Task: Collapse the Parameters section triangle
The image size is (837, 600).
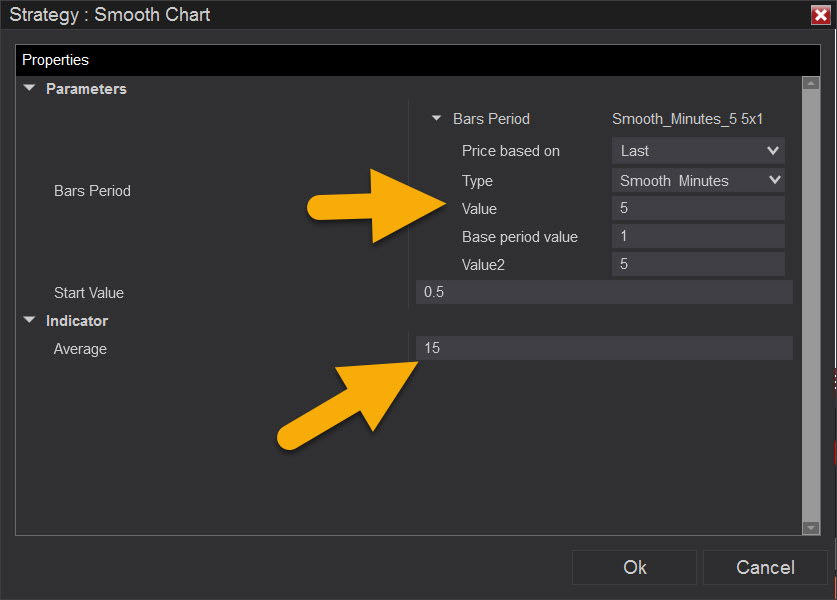Action: tap(29, 88)
